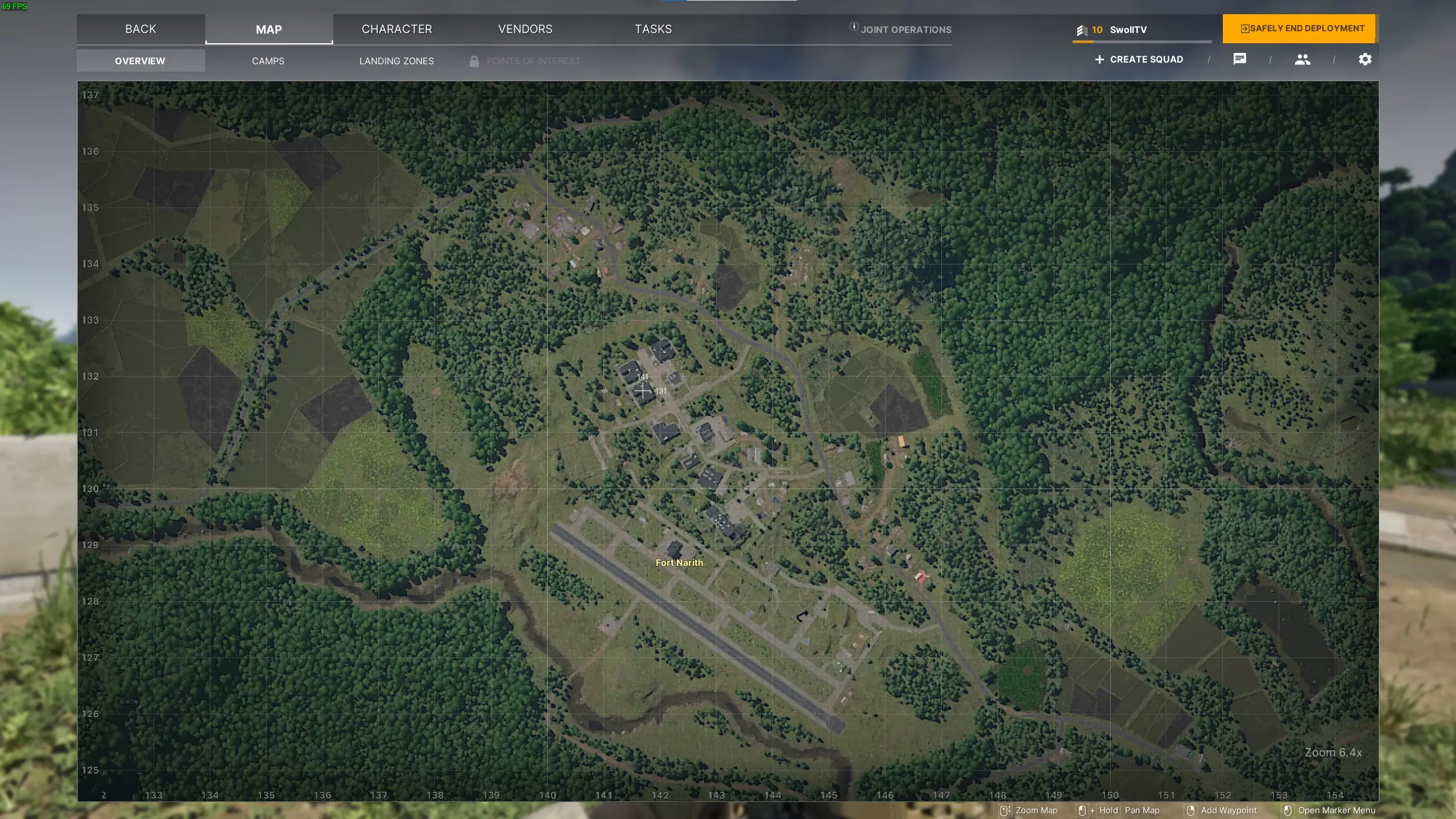Go to the Character tab

[397, 29]
